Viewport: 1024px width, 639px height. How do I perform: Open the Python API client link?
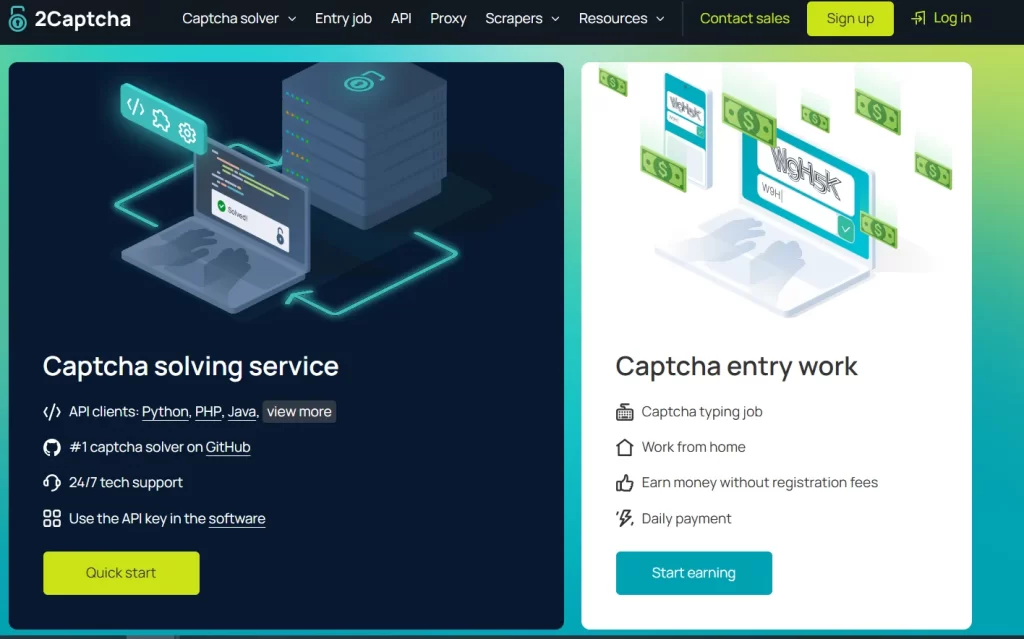click(165, 412)
